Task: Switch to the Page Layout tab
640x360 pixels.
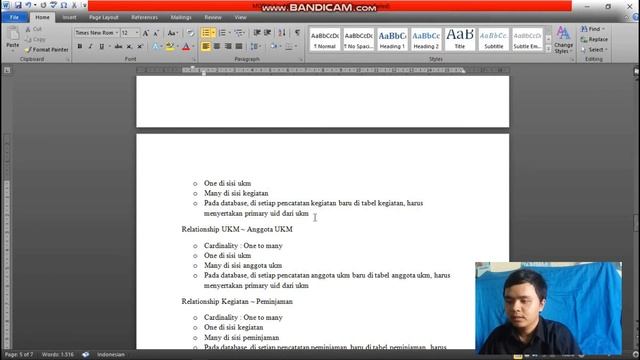Action: point(104,17)
